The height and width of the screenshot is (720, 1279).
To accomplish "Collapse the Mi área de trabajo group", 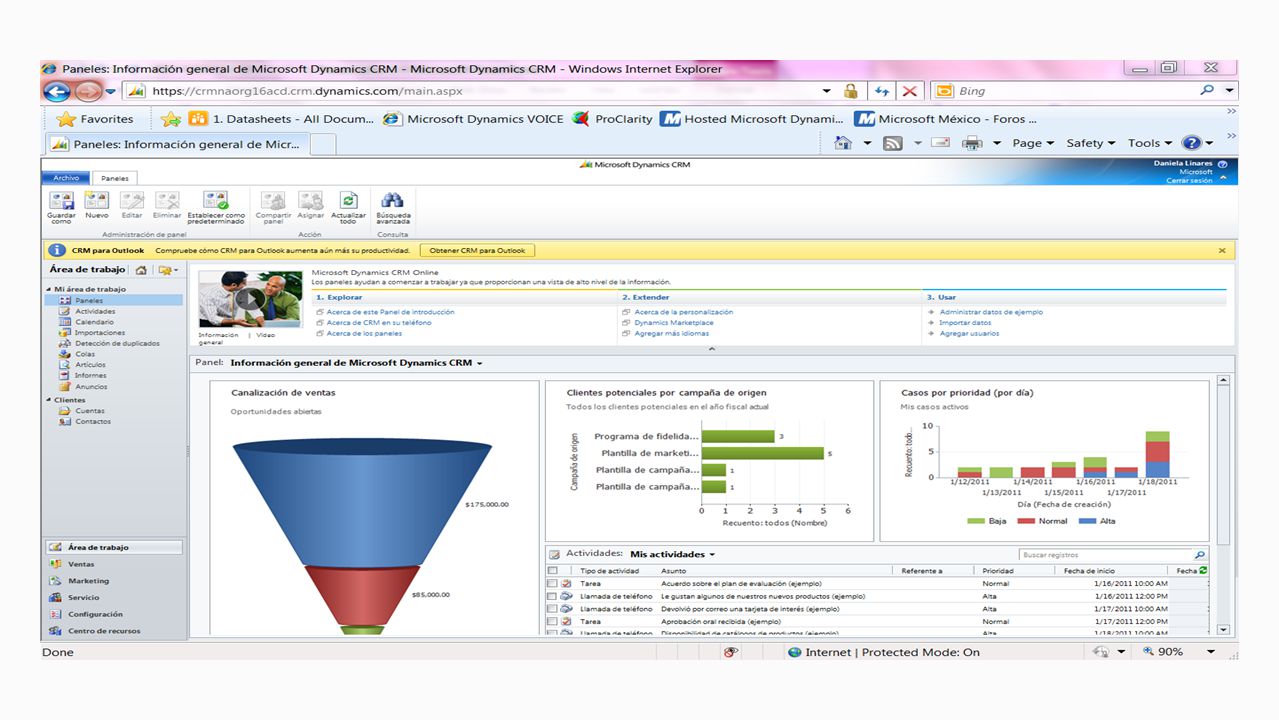I will tap(48, 289).
